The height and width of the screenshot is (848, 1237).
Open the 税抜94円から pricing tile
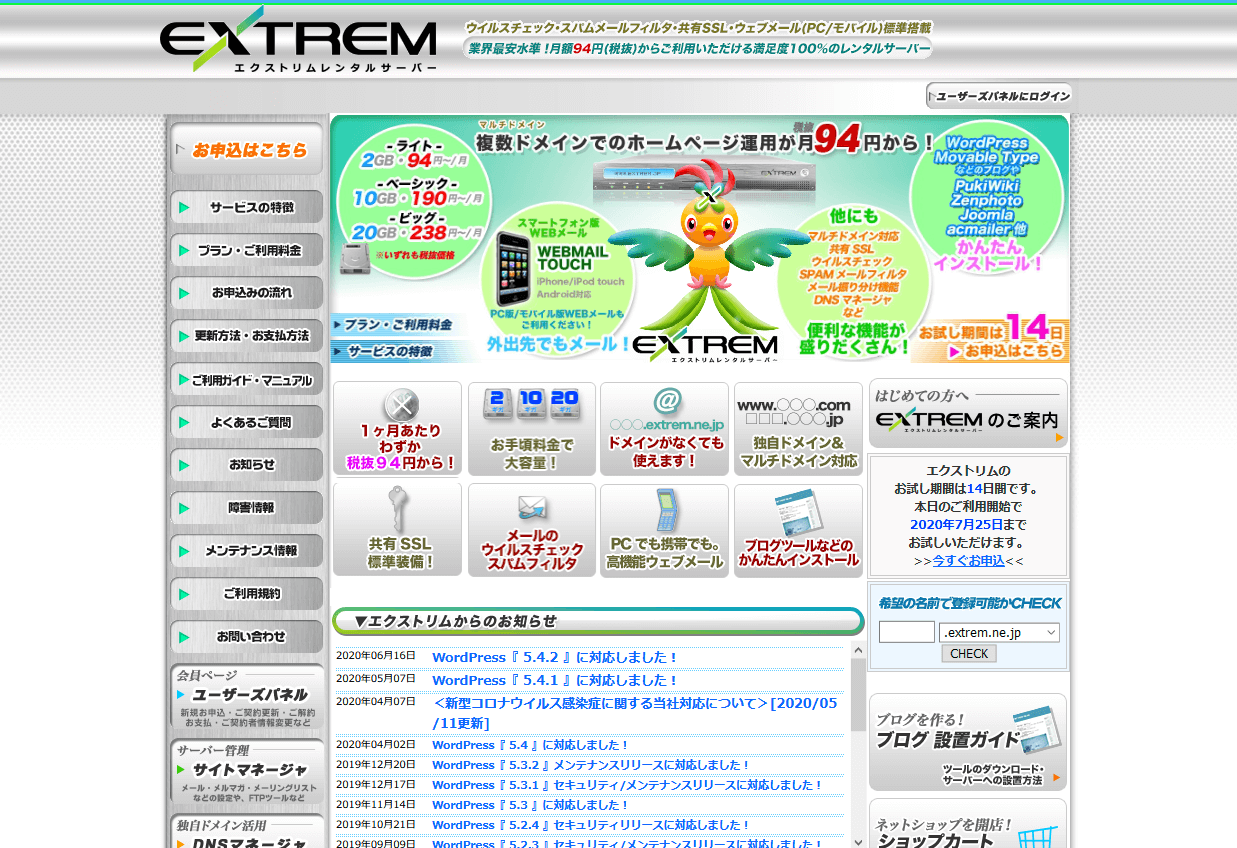pyautogui.click(x=397, y=429)
